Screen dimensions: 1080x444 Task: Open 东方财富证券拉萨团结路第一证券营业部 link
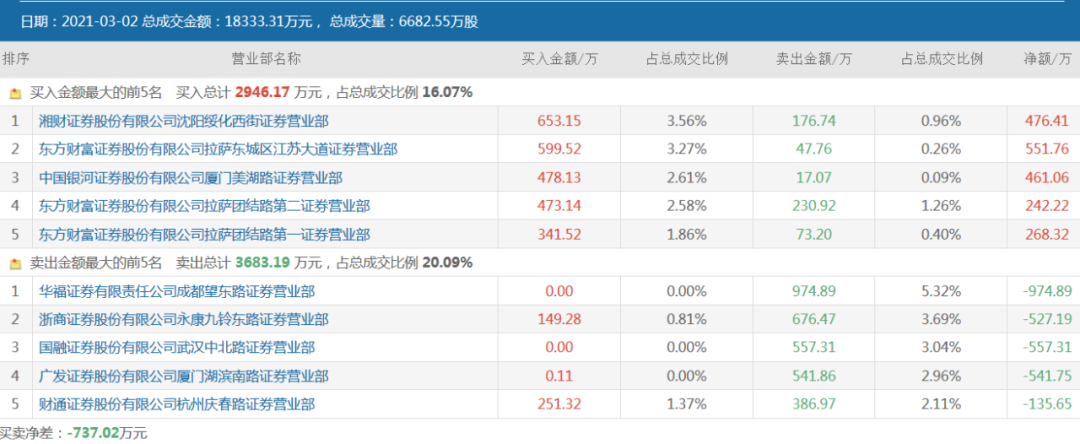click(x=205, y=235)
